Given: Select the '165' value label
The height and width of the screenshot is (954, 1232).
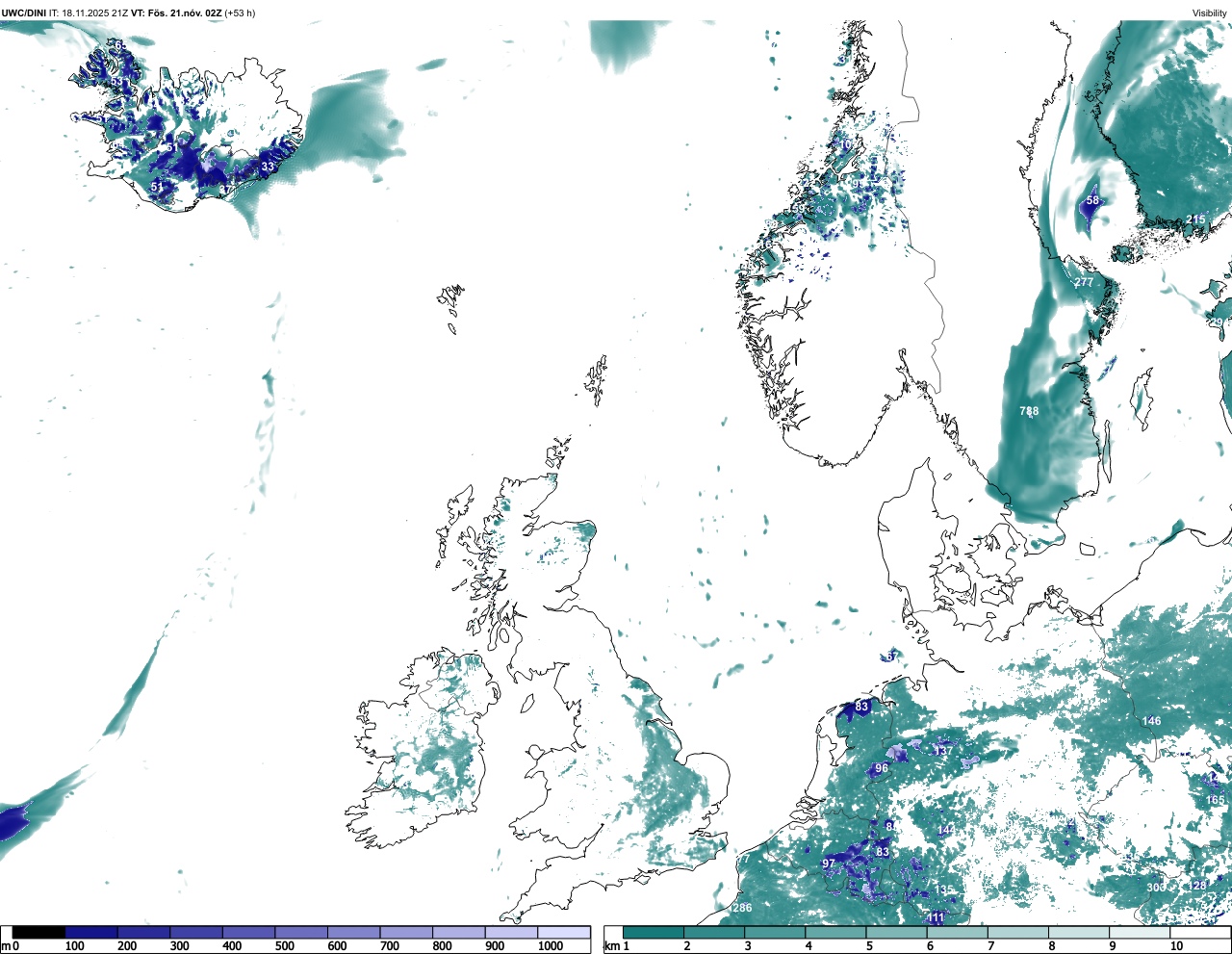Looking at the screenshot, I should pos(1216,800).
